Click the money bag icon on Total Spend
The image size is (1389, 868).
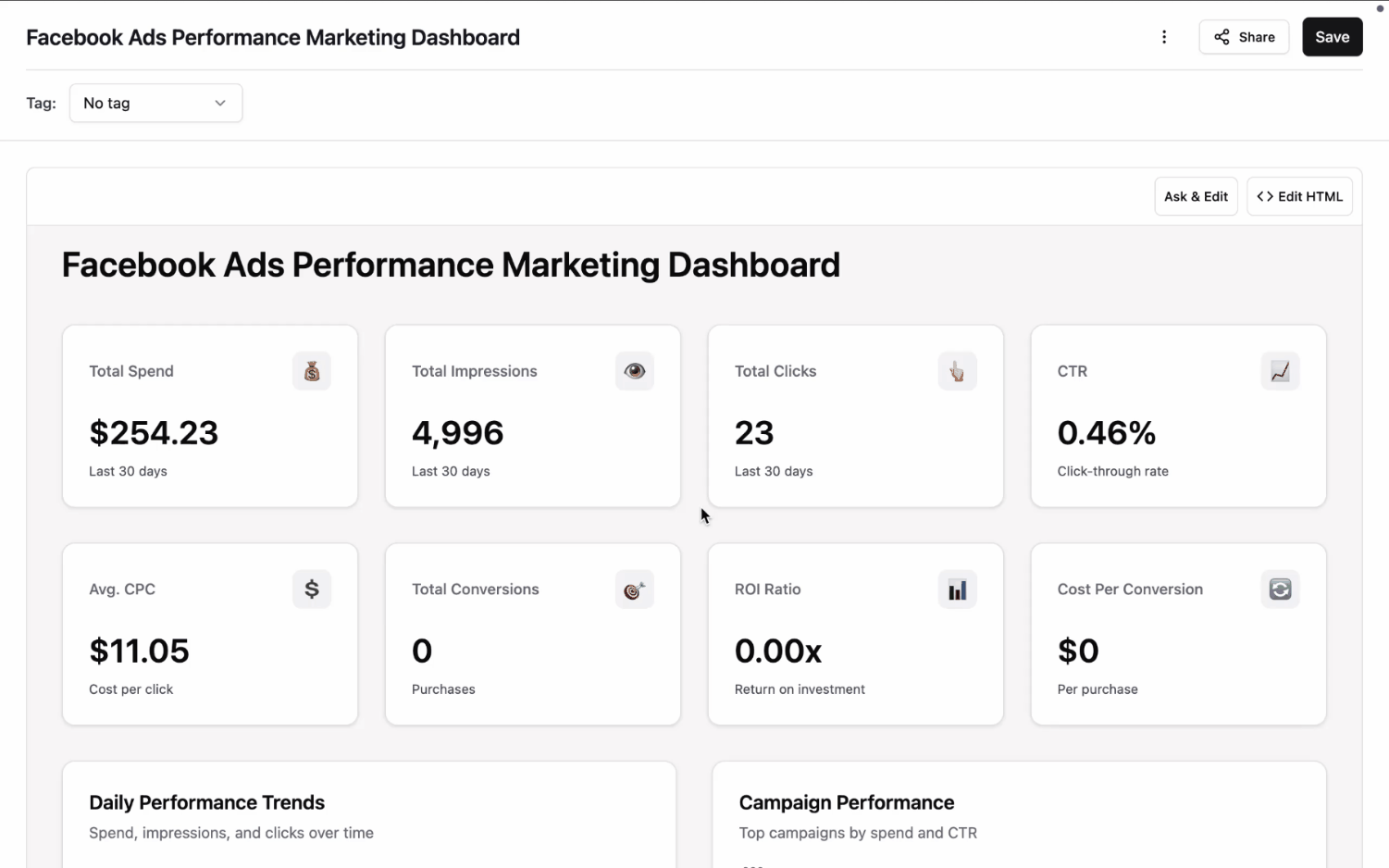312,371
